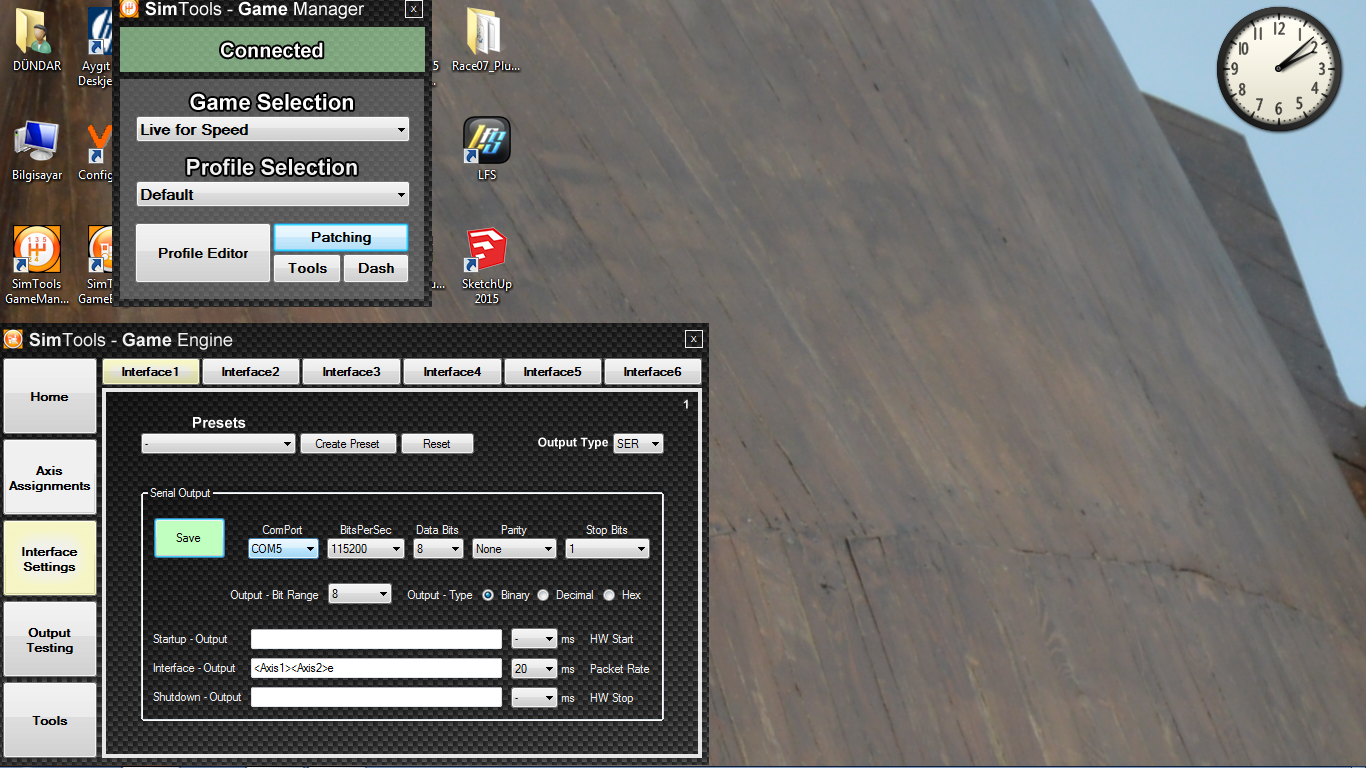
Task: Click the Reset button
Action: (x=437, y=444)
